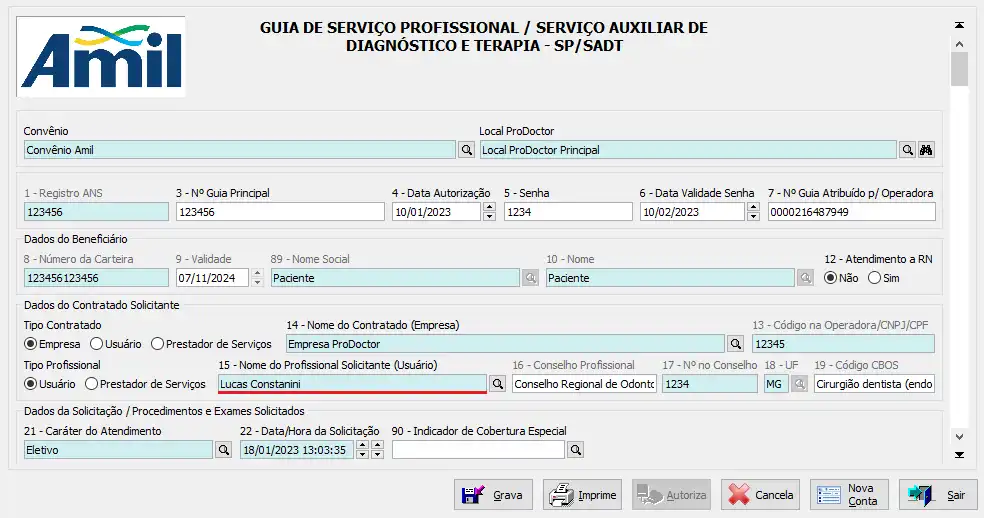This screenshot has width=984, height=518.
Task: Click the Código na Operadora/CNPJ/CPF field
Action: click(x=843, y=344)
